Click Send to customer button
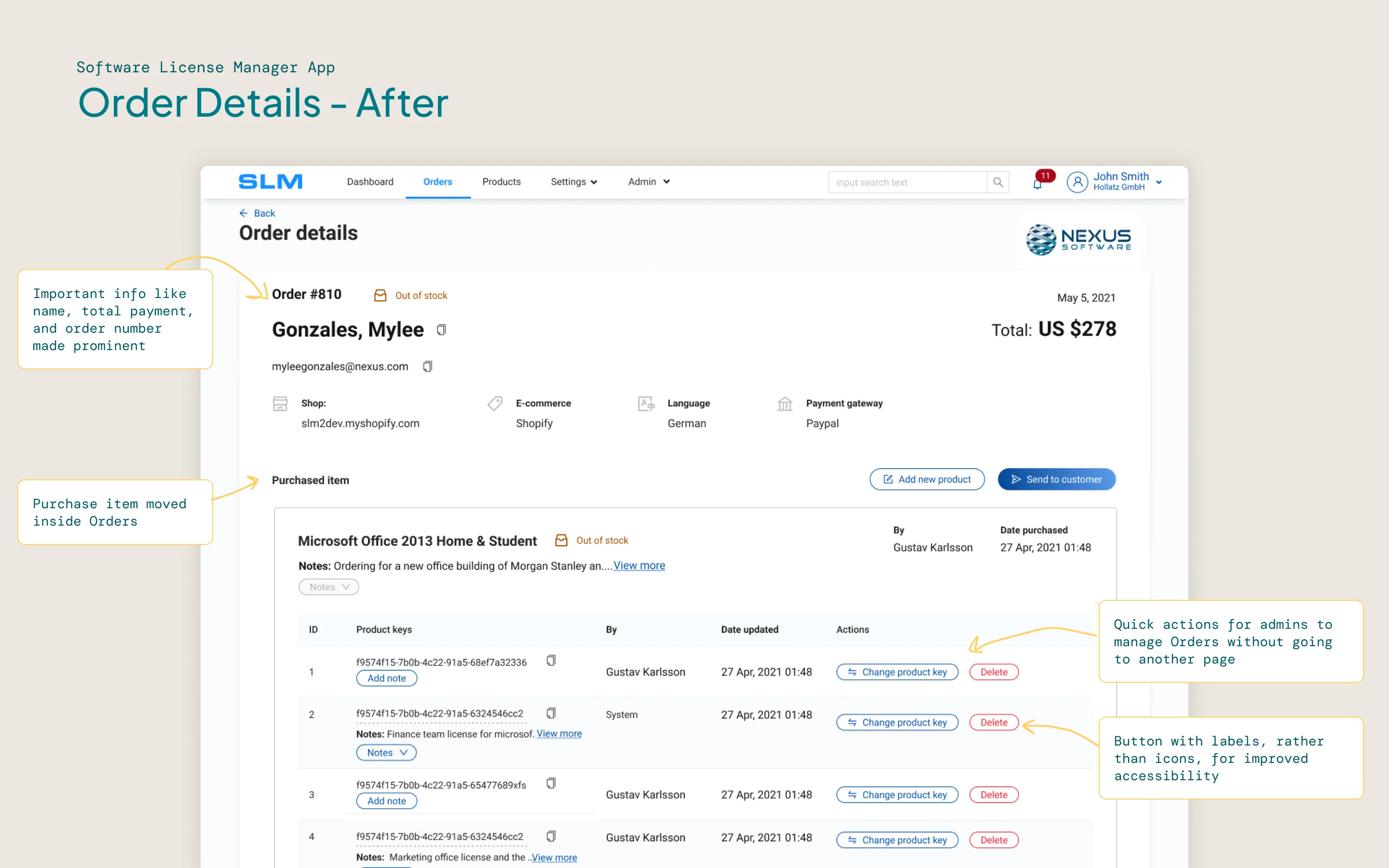 [x=1057, y=479]
